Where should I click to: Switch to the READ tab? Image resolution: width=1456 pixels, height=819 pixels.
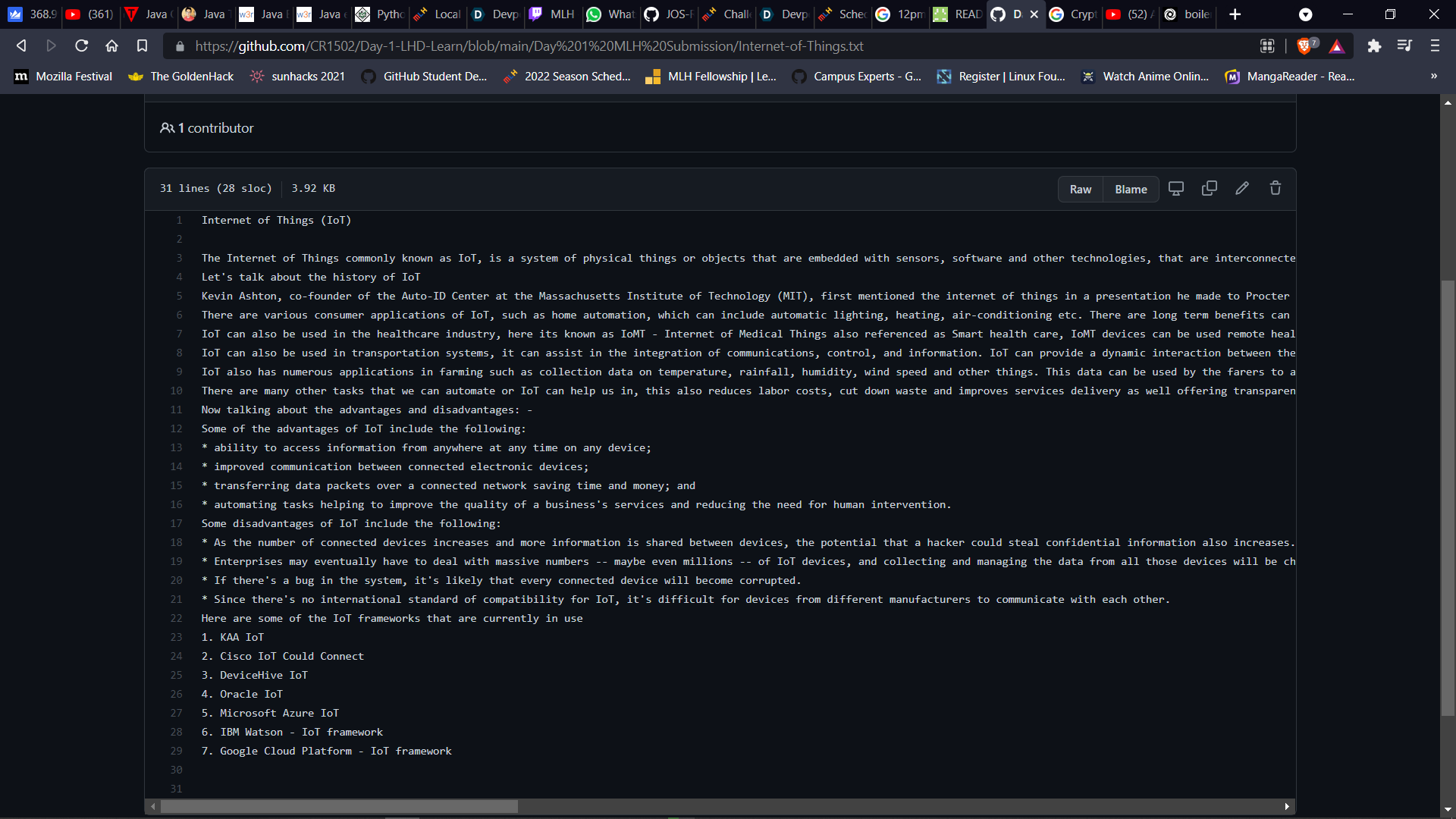pos(959,14)
